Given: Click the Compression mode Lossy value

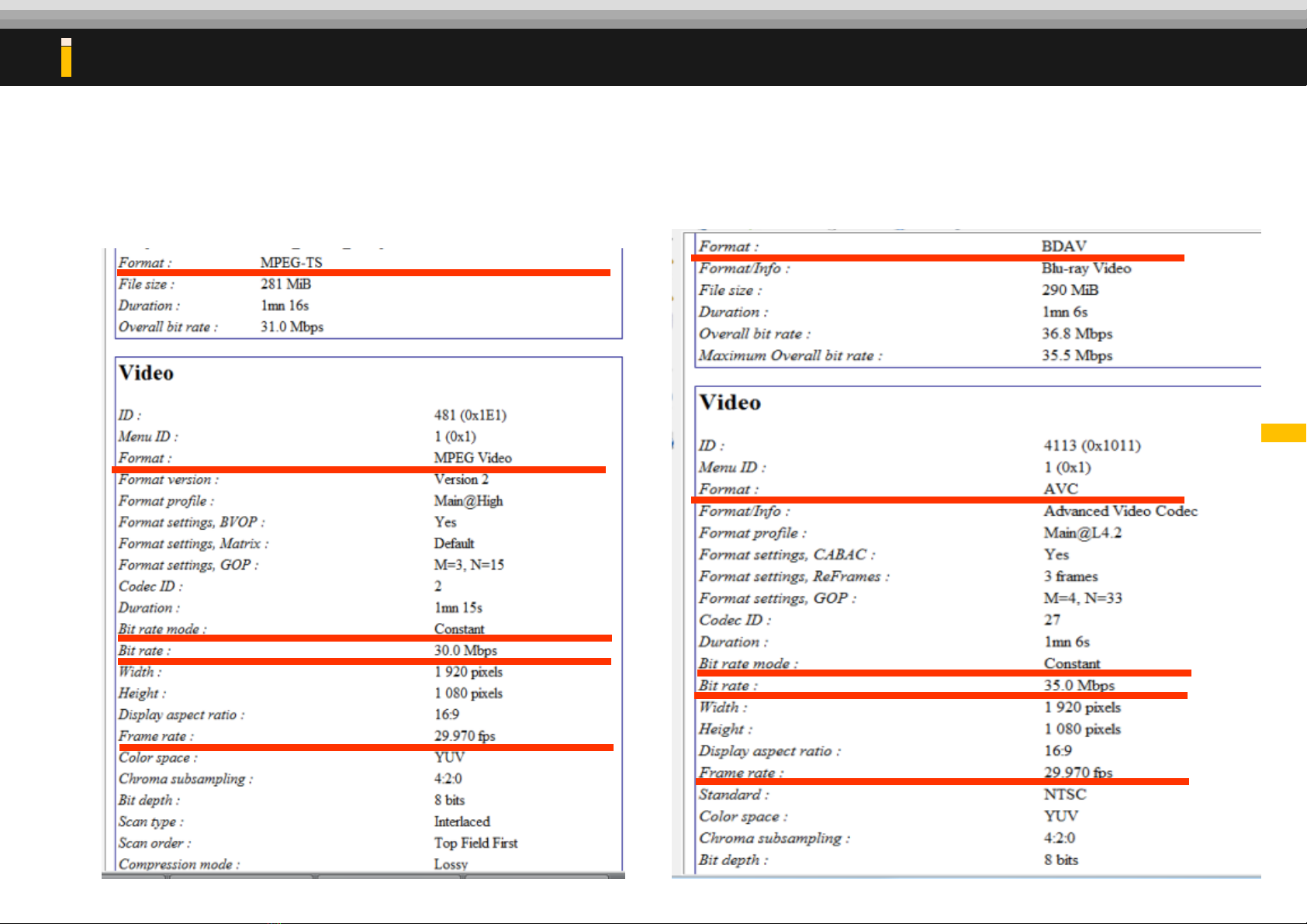Looking at the screenshot, I should (451, 863).
